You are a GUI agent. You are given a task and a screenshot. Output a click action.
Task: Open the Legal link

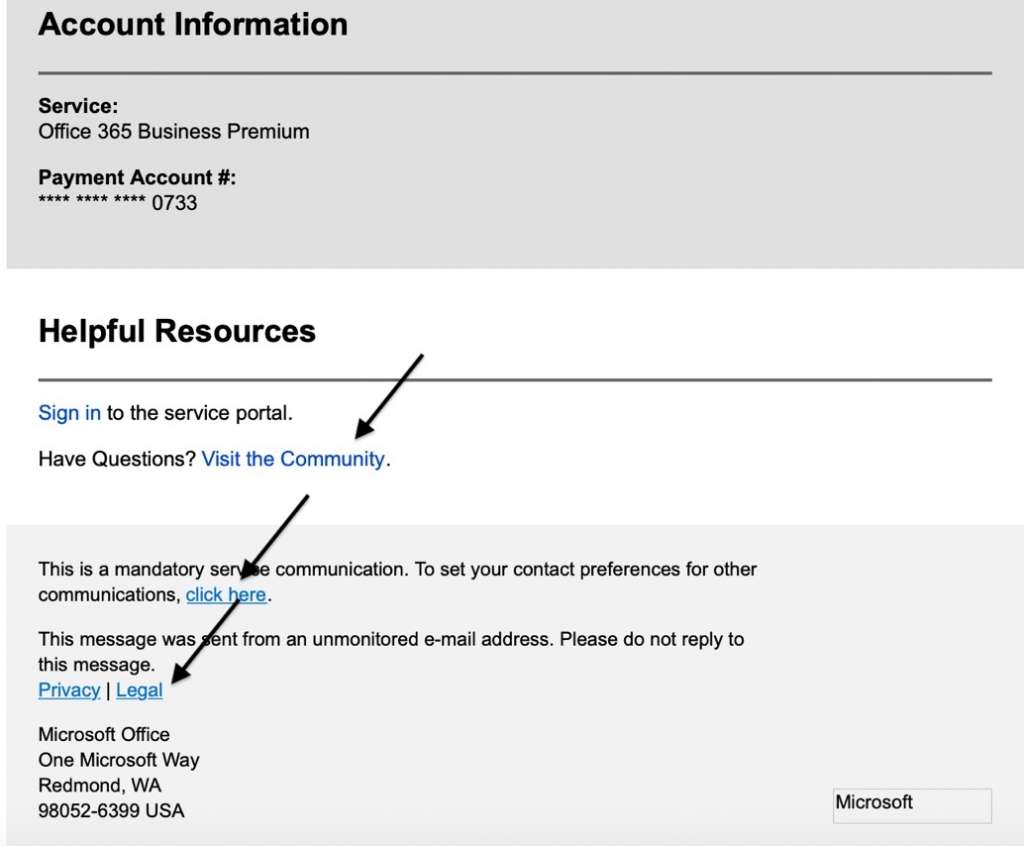pyautogui.click(x=139, y=690)
